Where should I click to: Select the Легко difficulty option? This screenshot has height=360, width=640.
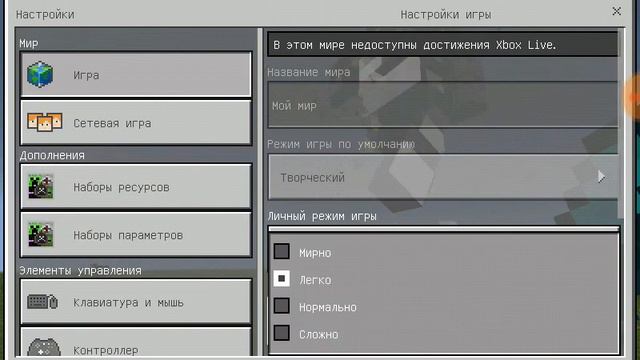tap(282, 279)
